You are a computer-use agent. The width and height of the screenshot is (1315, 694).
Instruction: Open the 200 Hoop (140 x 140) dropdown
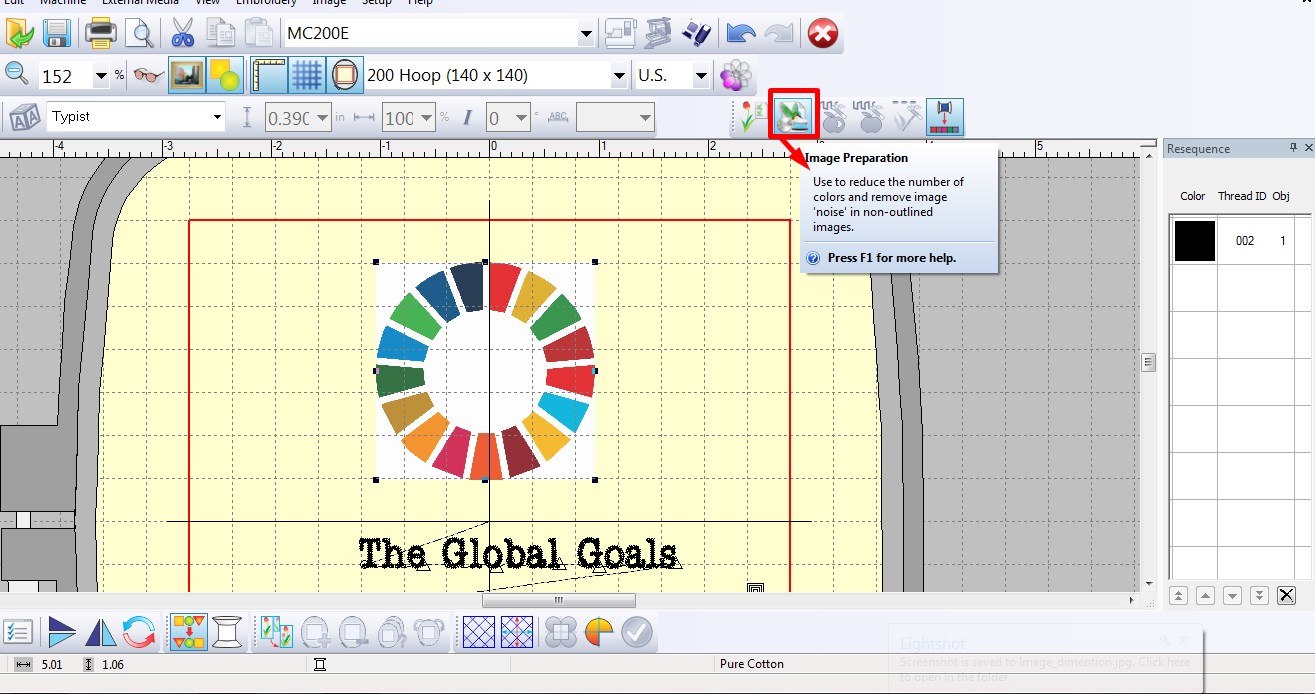[618, 76]
